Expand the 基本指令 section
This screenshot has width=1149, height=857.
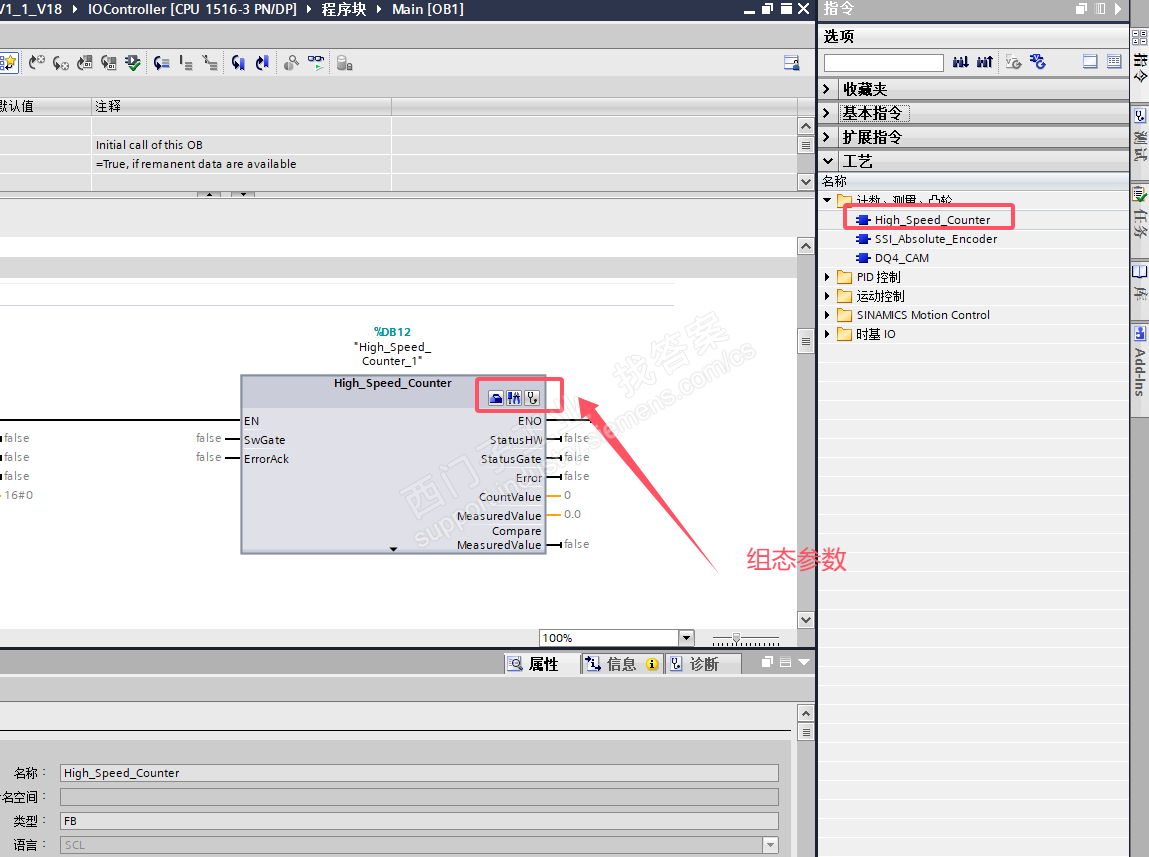point(827,114)
